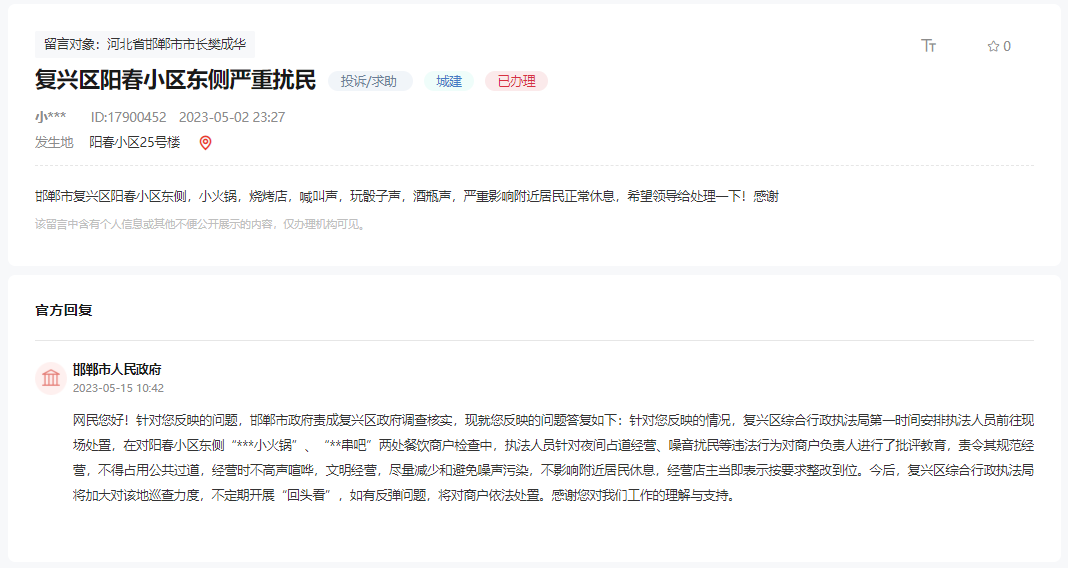Click the title 复兴区阳春小区东侧严重扰民

(175, 80)
